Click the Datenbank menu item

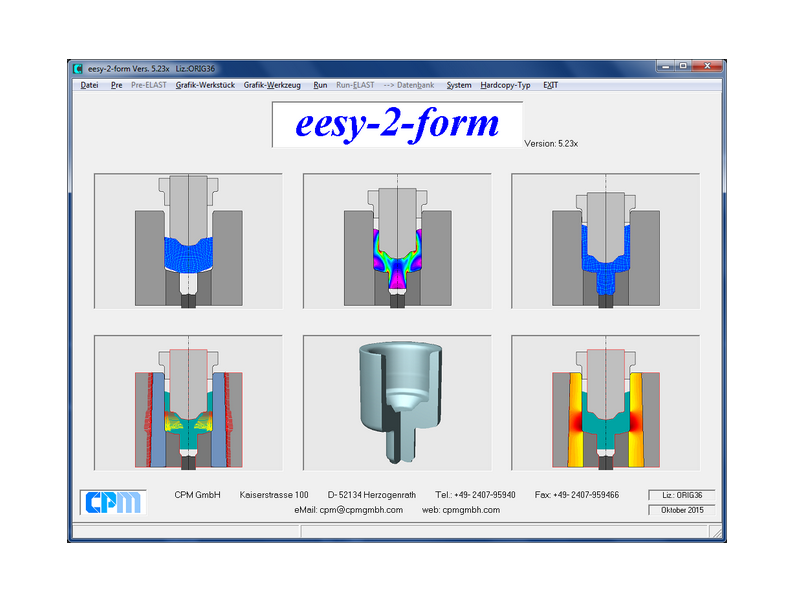[x=409, y=85]
